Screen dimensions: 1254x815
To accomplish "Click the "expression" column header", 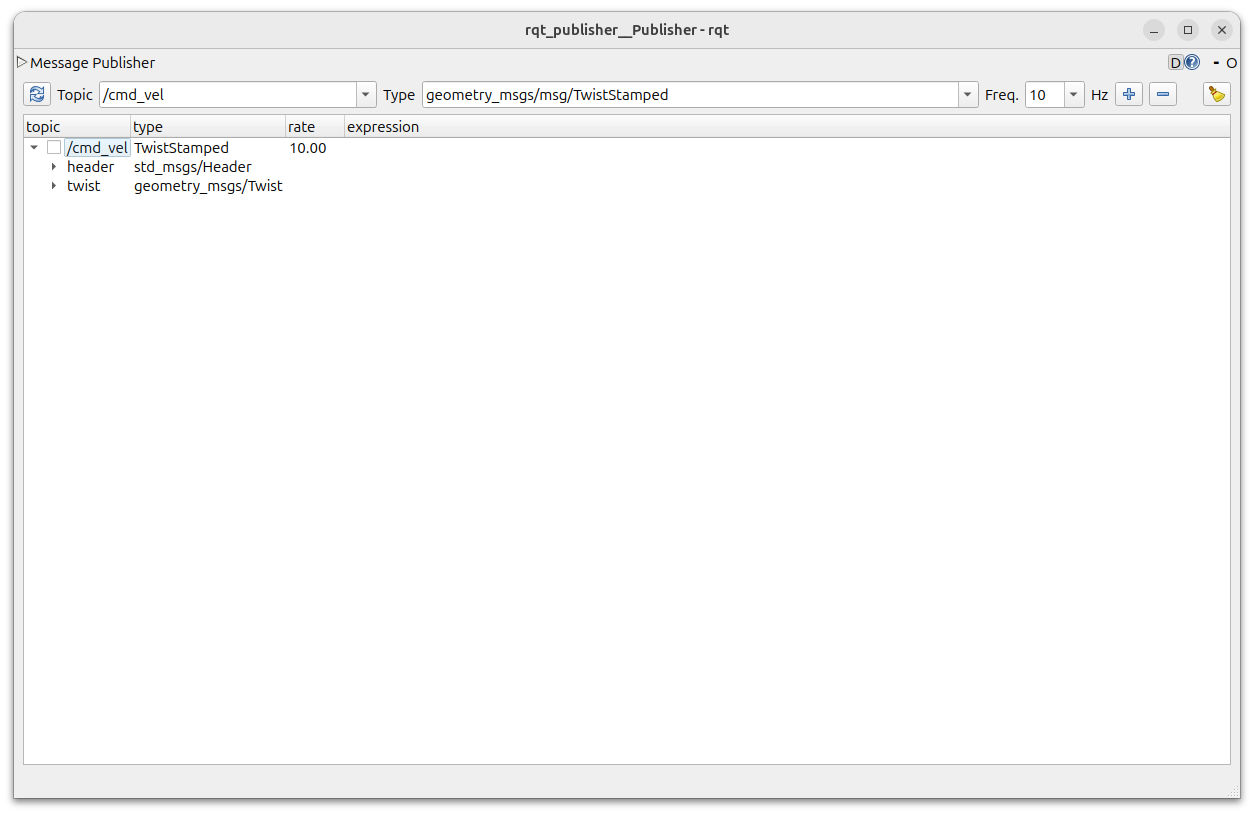I will 383,127.
